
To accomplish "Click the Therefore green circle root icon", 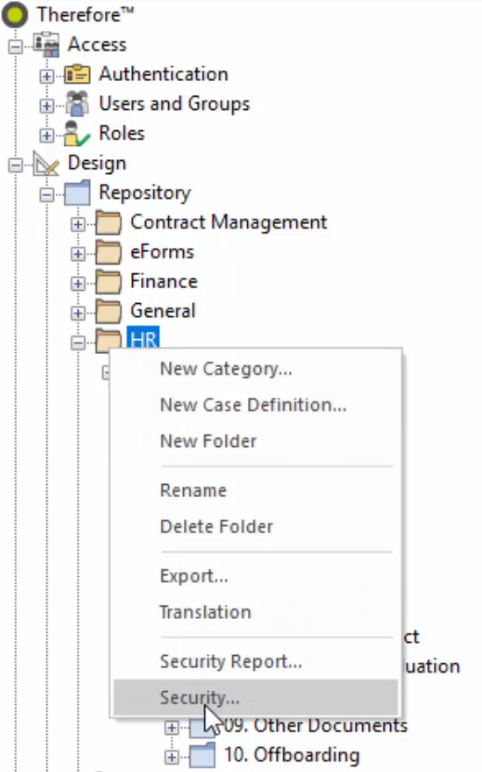I will [x=15, y=14].
